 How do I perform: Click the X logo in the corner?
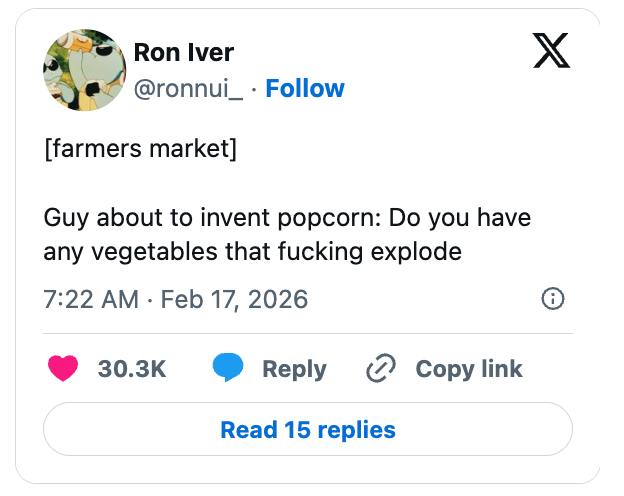(x=551, y=52)
